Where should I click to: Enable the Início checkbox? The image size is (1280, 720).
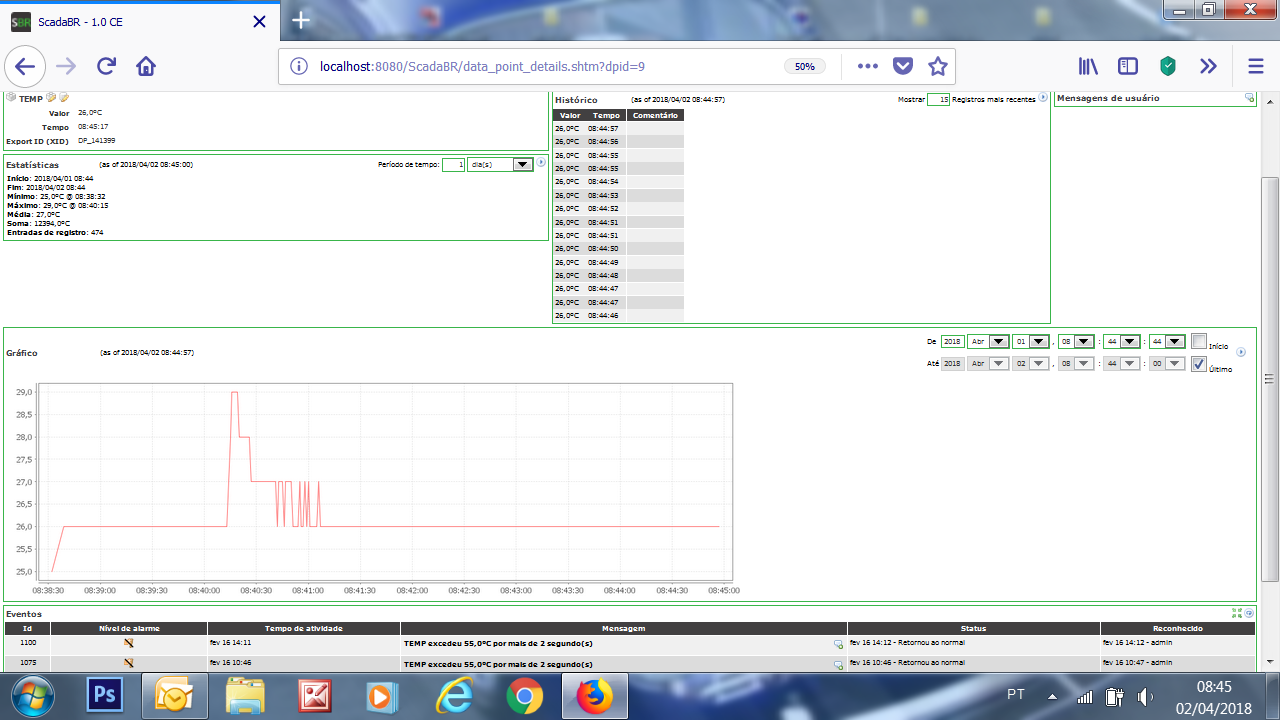pos(1198,341)
